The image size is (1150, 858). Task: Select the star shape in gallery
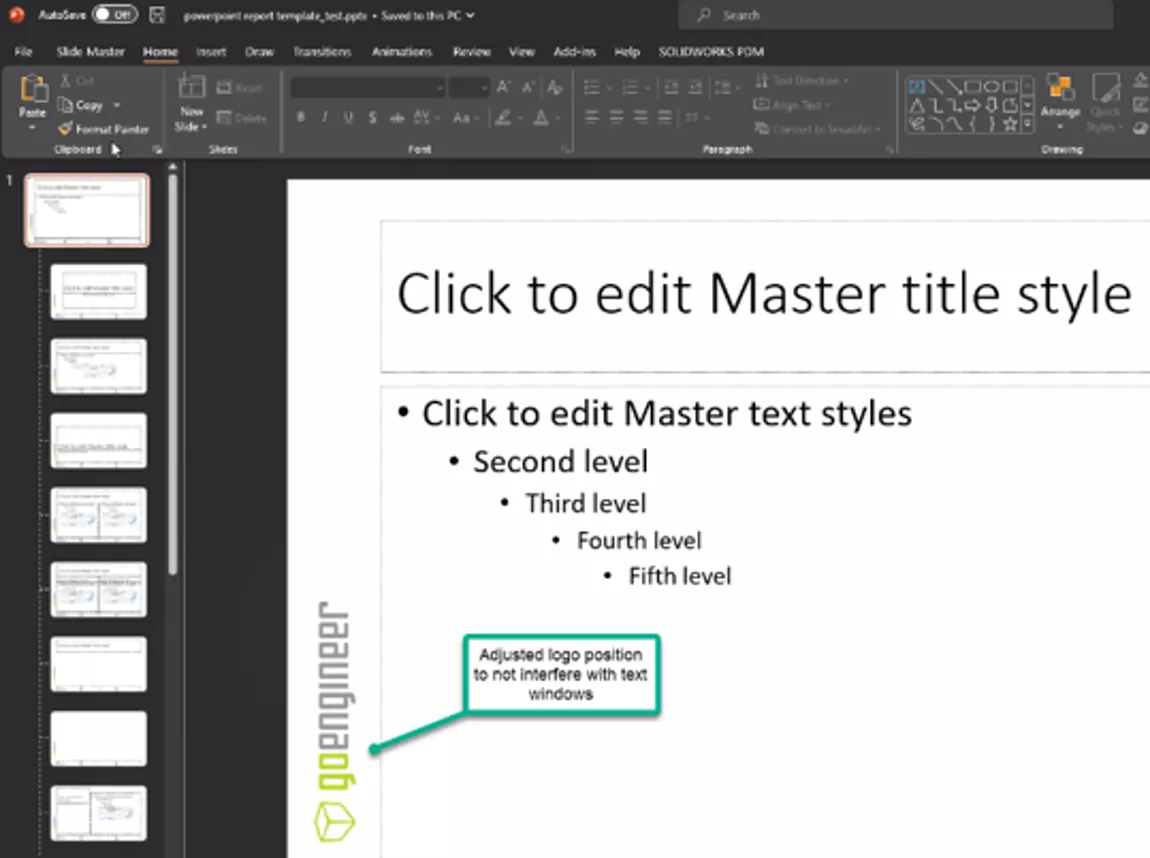1010,124
